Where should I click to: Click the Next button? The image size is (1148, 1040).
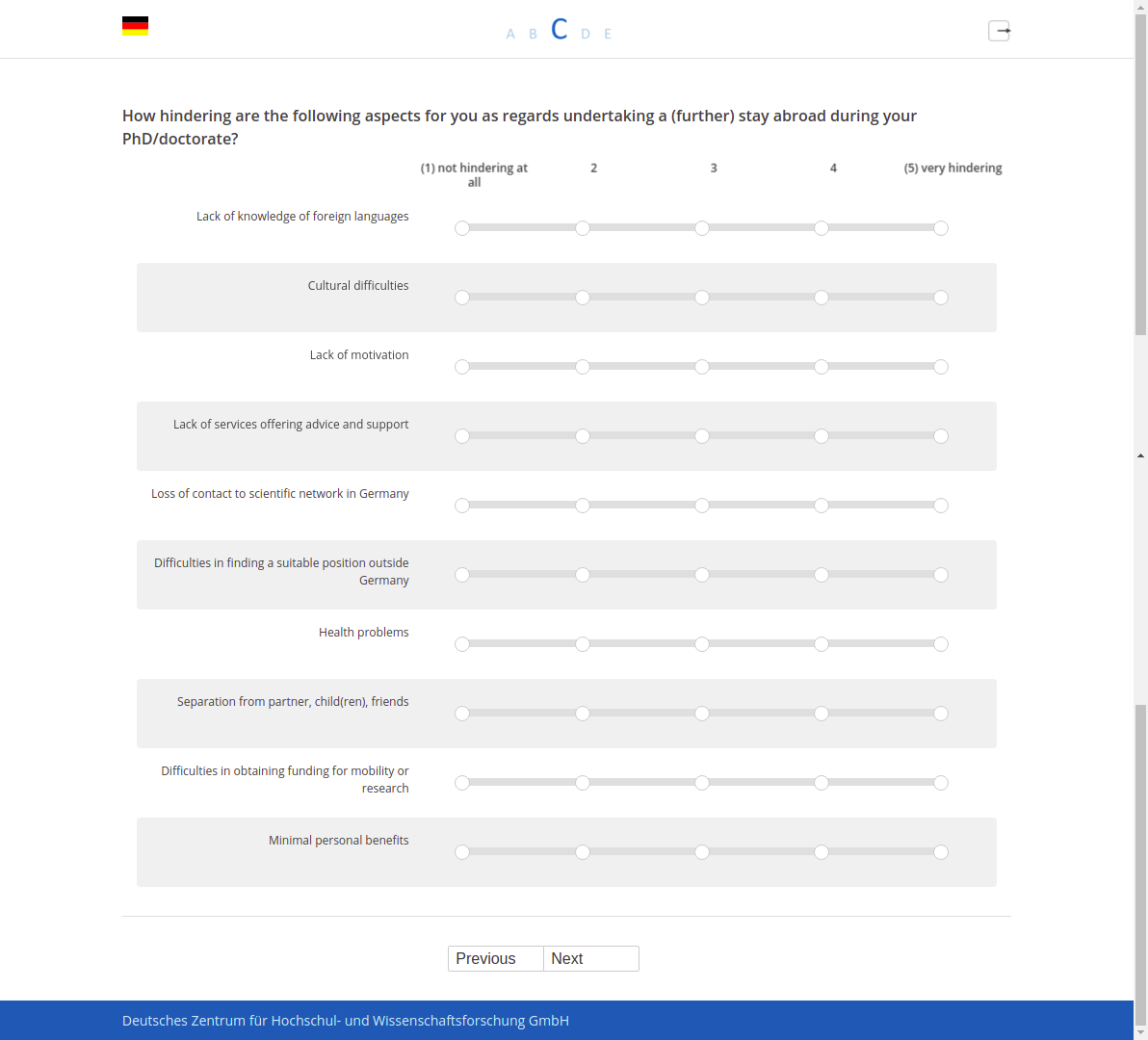coord(591,959)
